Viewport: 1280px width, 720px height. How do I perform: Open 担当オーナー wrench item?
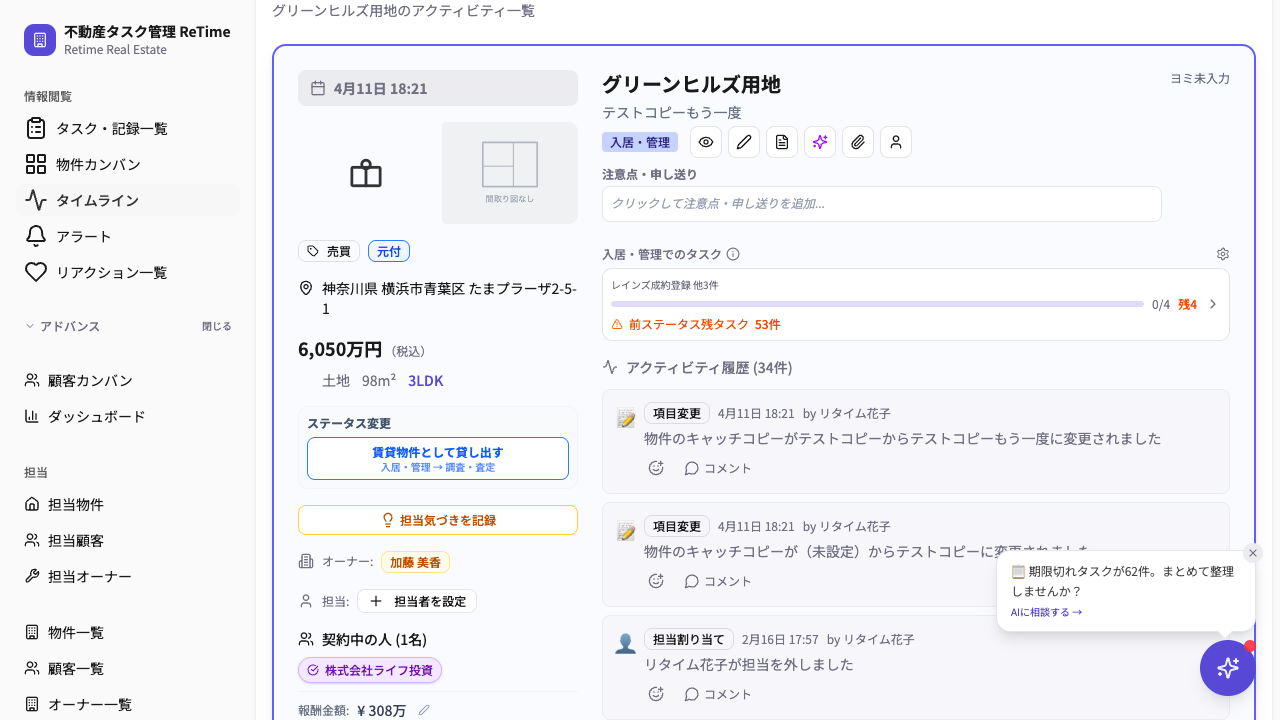(128, 576)
